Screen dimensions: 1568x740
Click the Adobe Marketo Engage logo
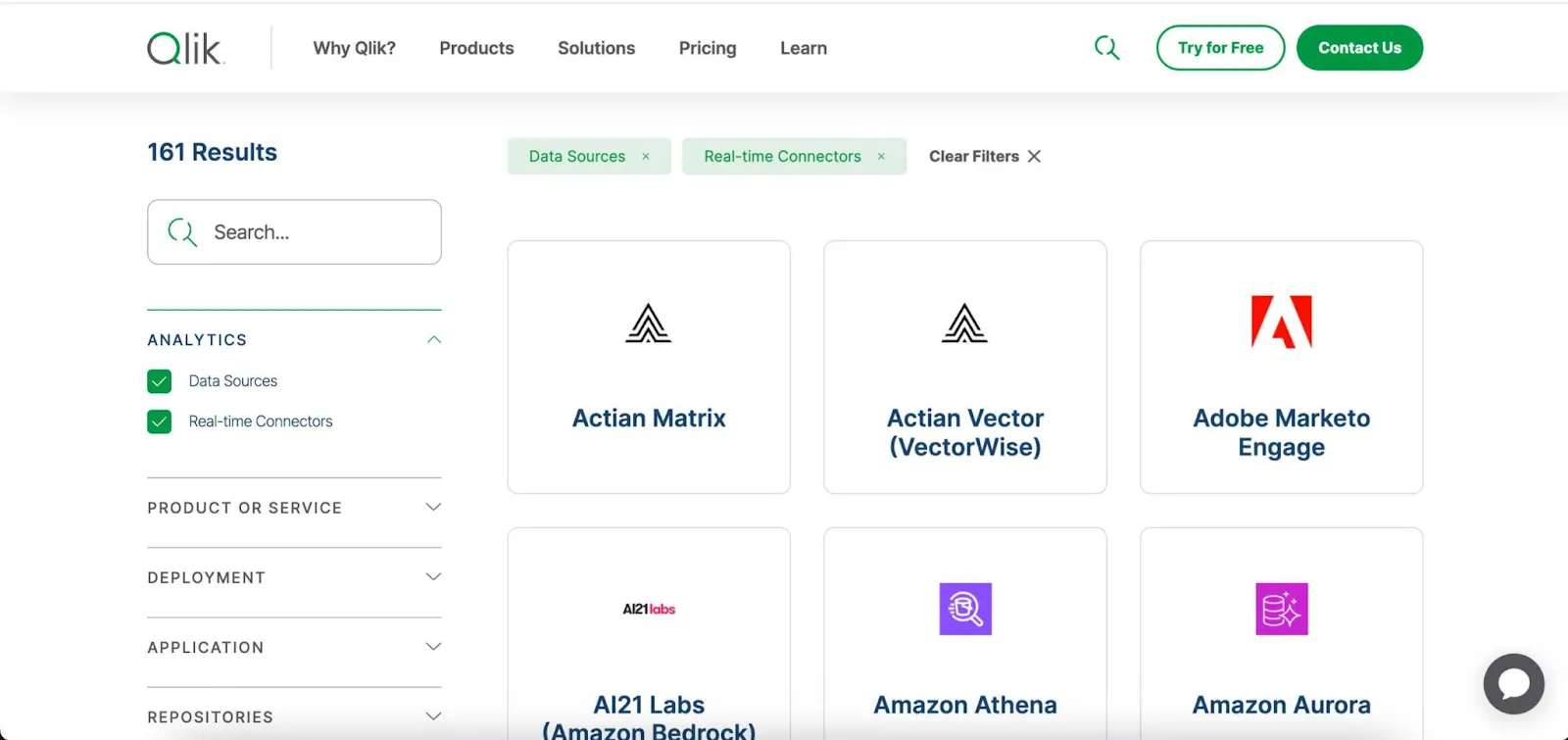(x=1282, y=321)
